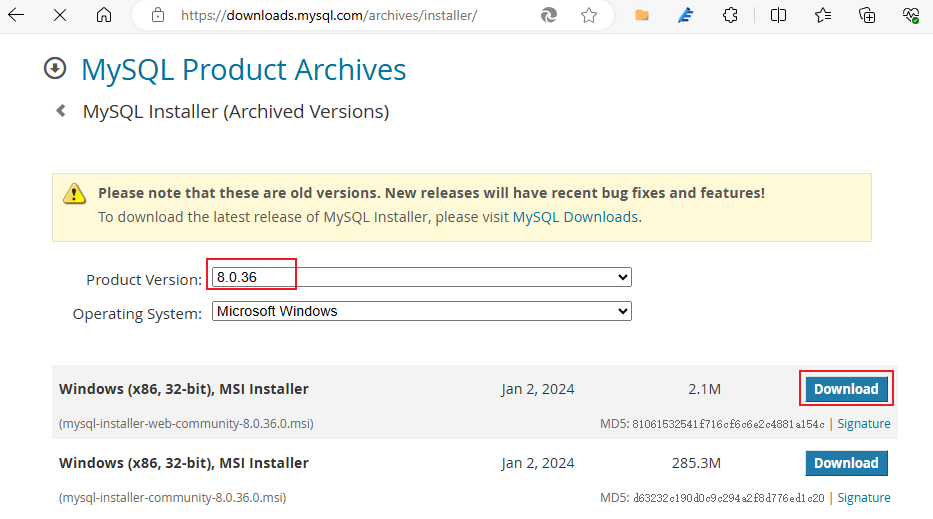
Task: Go back using the chevron beside MySQL Installer
Action: point(61,111)
